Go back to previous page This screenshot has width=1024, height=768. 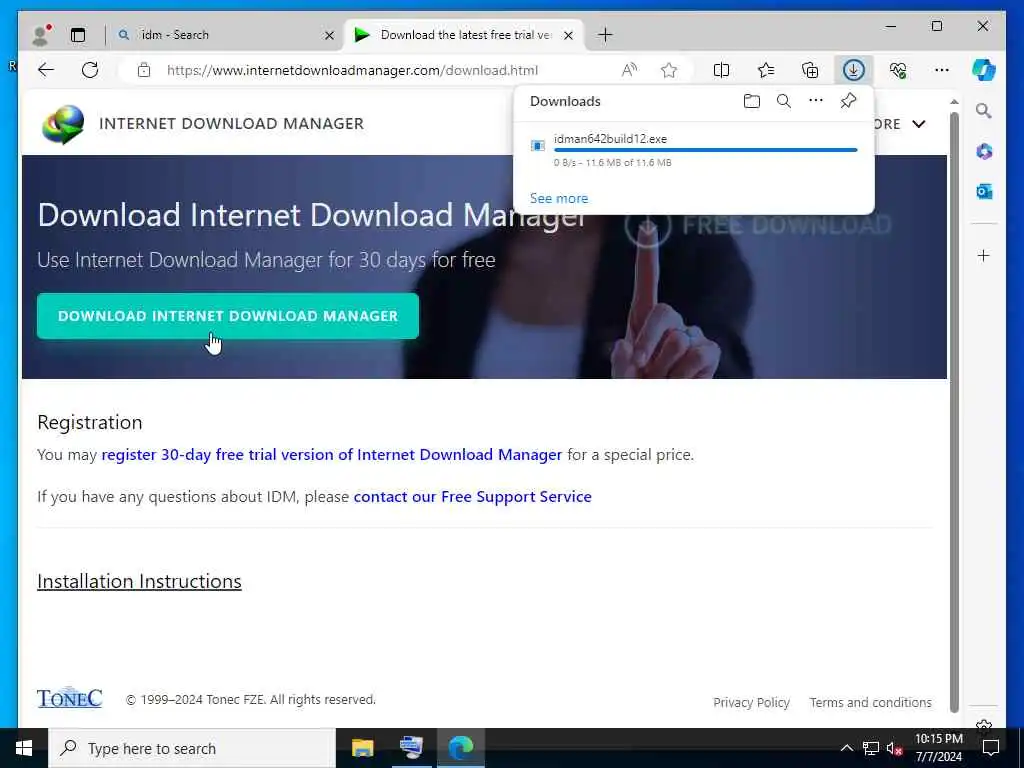tap(46, 70)
